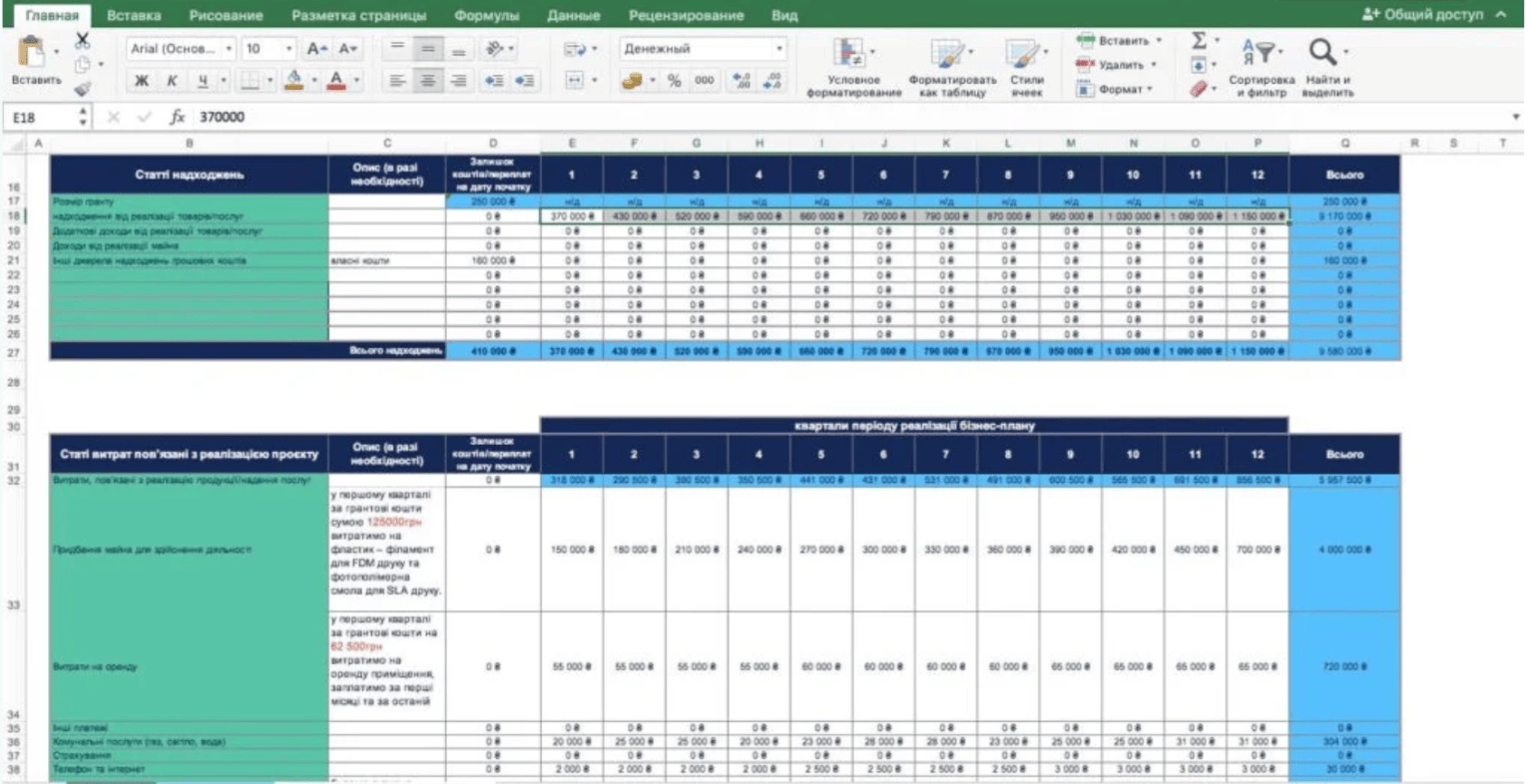Open the number format dropdown Денежный
The height and width of the screenshot is (784, 1531).
[x=703, y=49]
